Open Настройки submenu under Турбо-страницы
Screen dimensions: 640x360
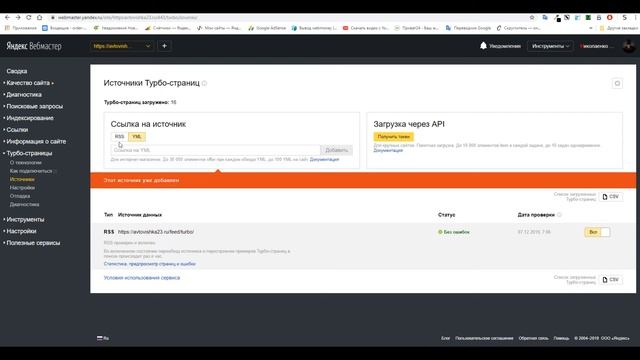(x=22, y=188)
